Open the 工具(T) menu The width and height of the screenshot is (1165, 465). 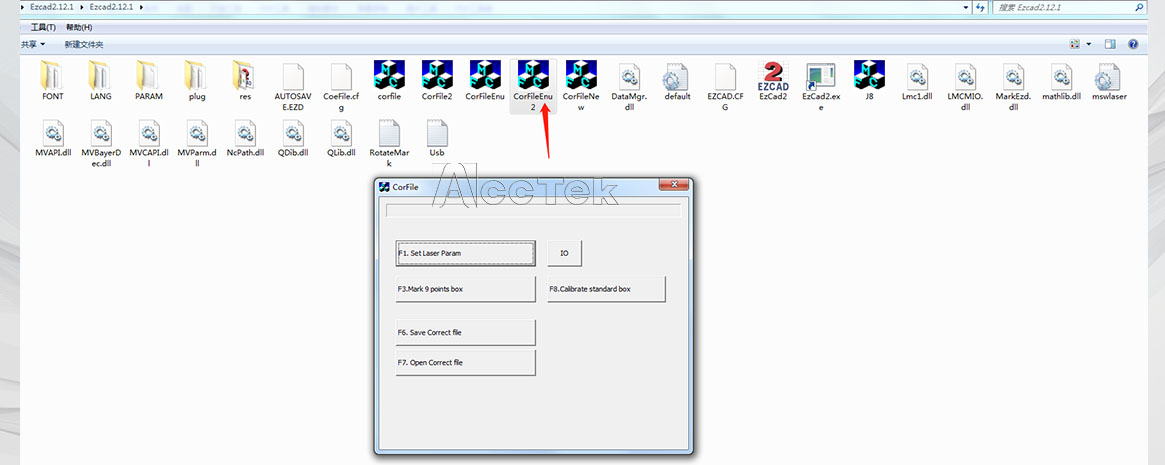tap(43, 27)
